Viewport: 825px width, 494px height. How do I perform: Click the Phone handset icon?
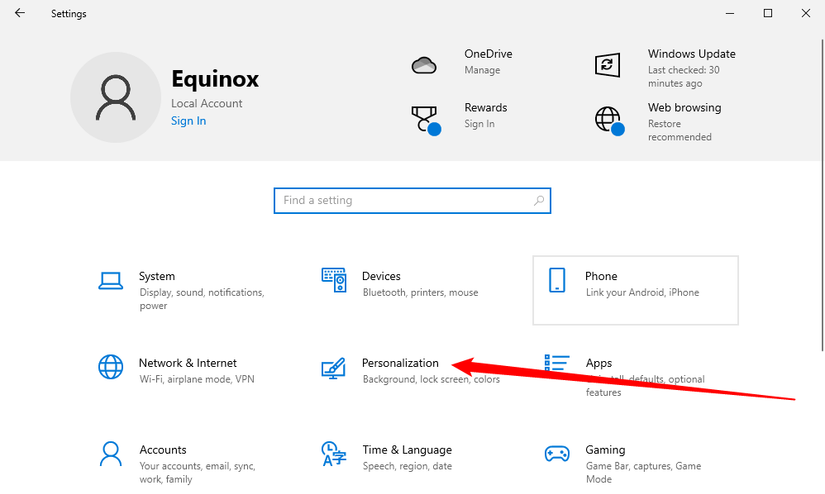tap(557, 280)
